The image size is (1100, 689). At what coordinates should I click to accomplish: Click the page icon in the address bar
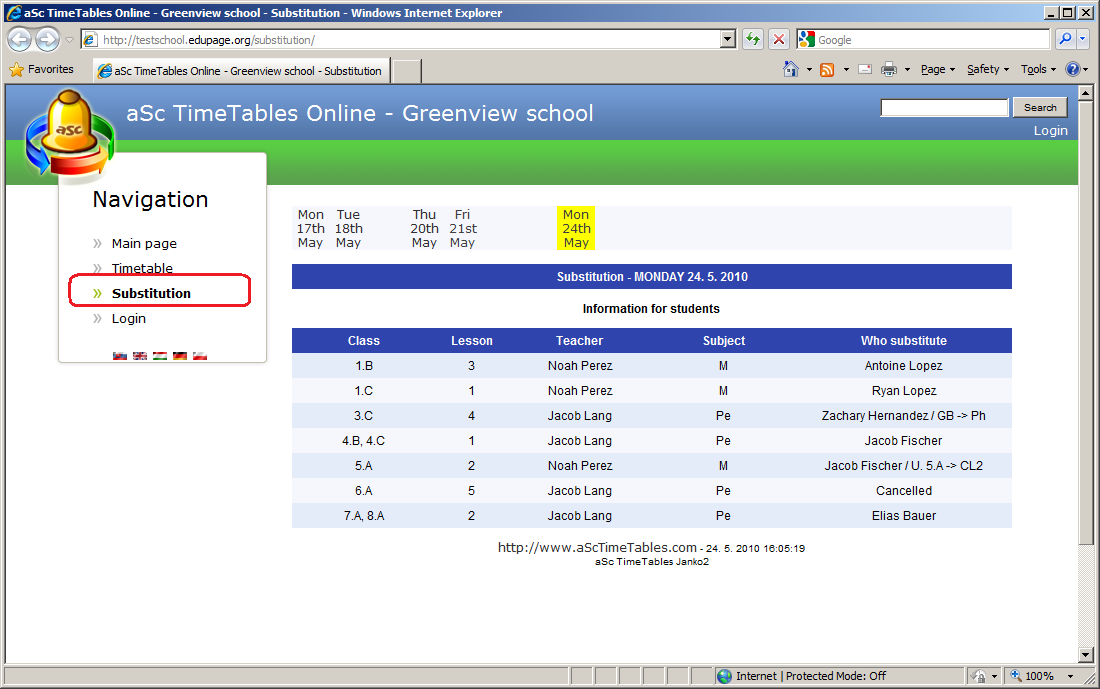tap(90, 40)
